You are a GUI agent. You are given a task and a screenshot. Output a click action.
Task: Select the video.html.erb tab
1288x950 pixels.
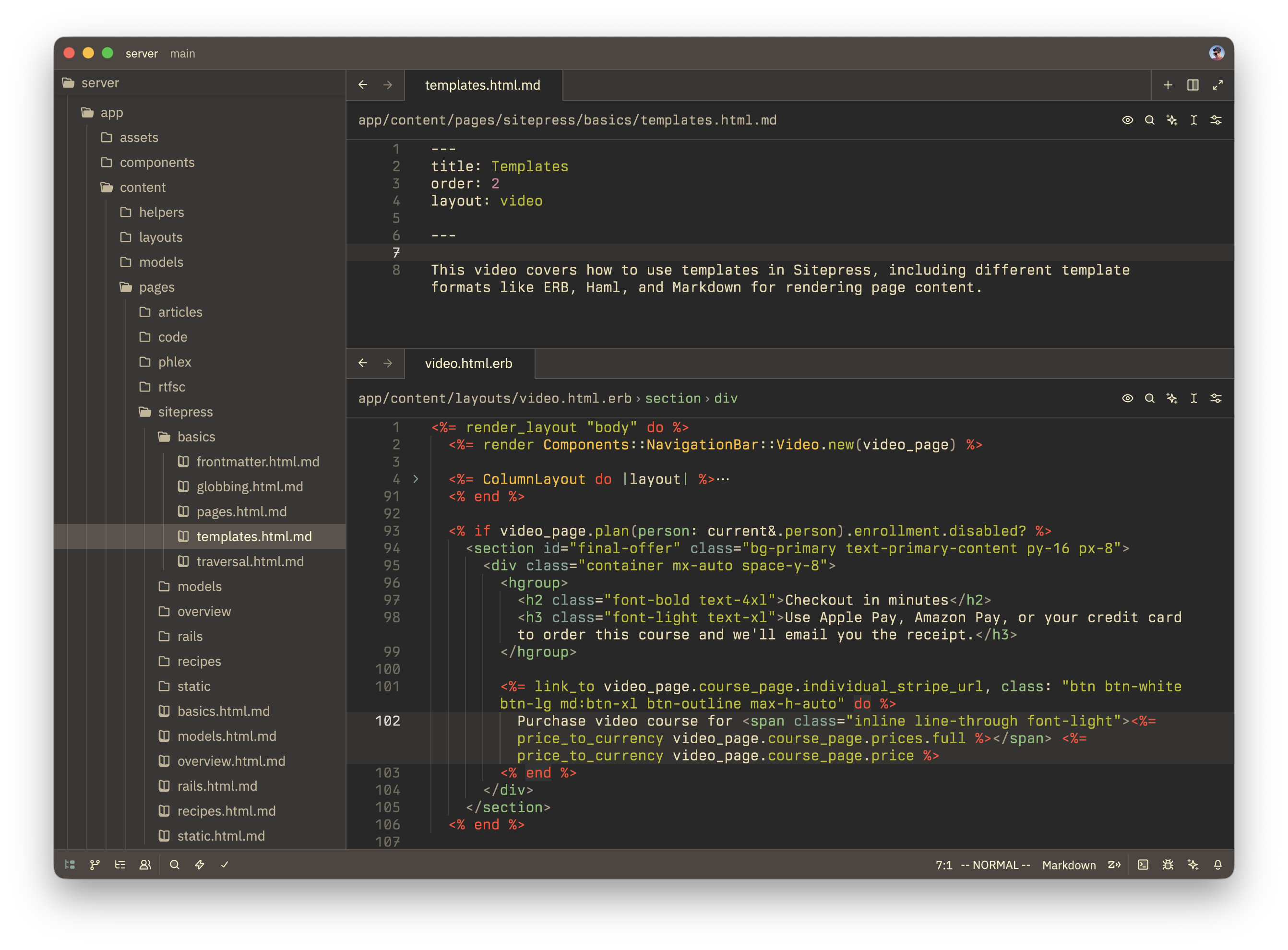[x=469, y=363]
